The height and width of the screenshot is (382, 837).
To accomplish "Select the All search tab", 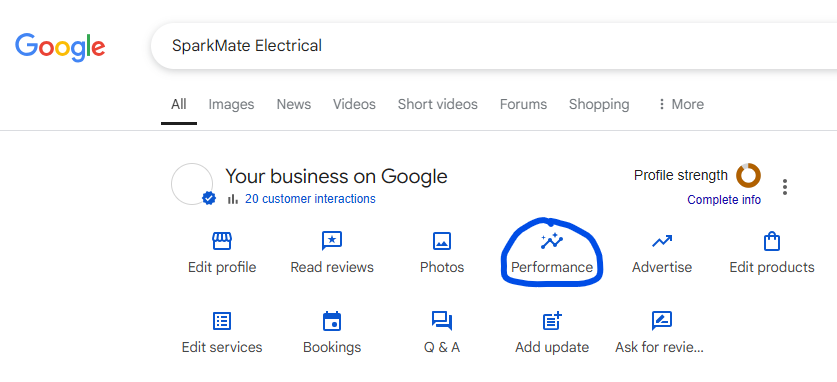I will pos(179,104).
